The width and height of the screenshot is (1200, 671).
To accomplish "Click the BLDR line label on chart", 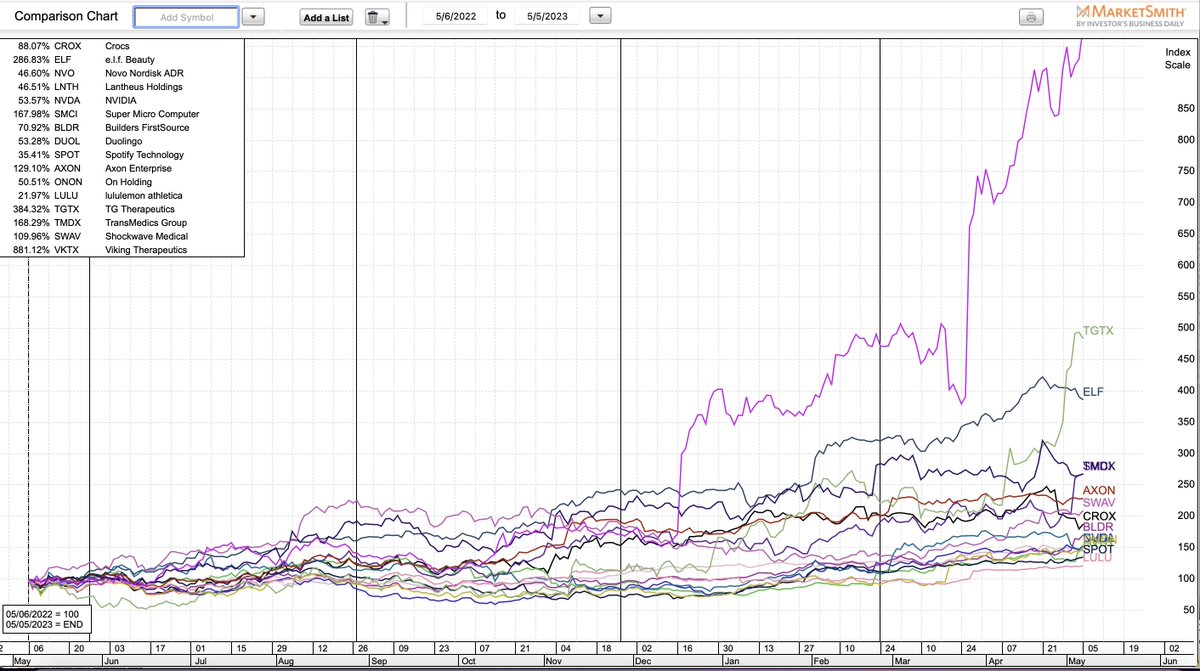I will pos(1098,527).
